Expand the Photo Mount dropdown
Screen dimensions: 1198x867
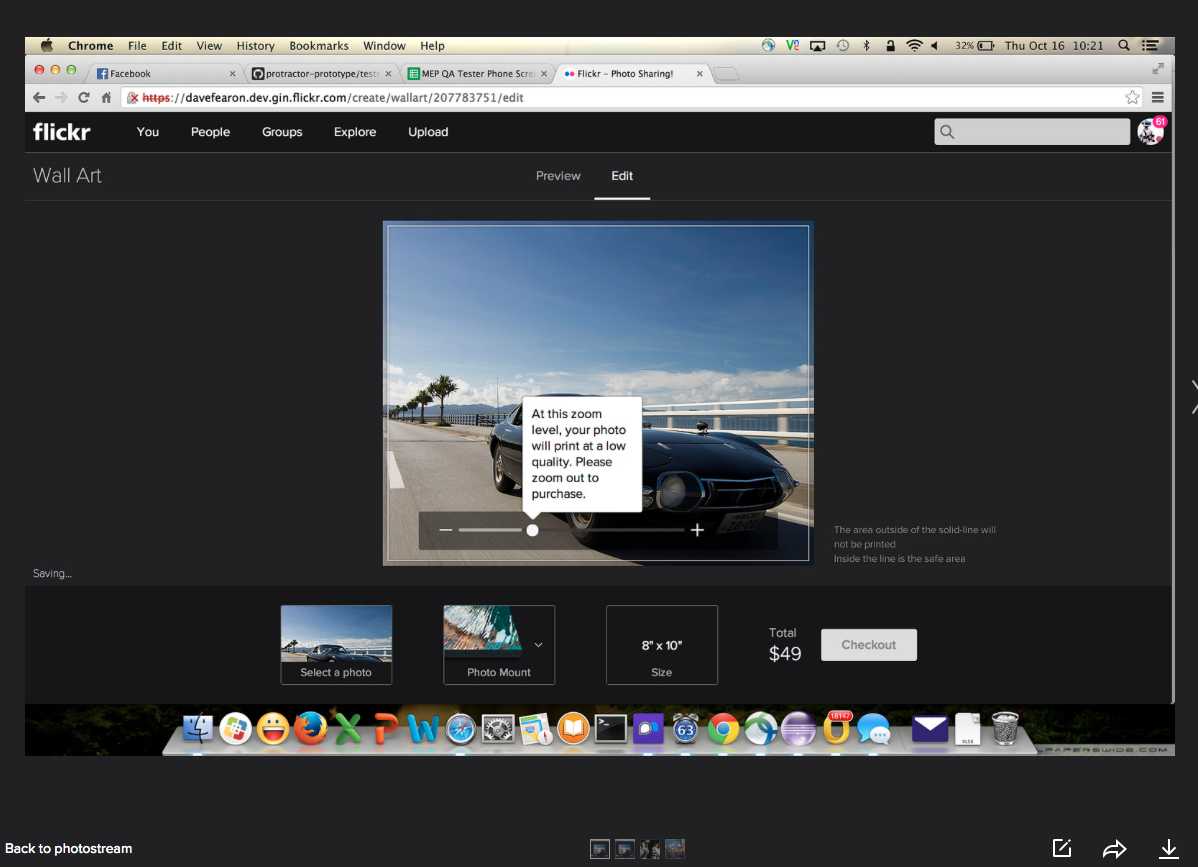[x=539, y=645]
